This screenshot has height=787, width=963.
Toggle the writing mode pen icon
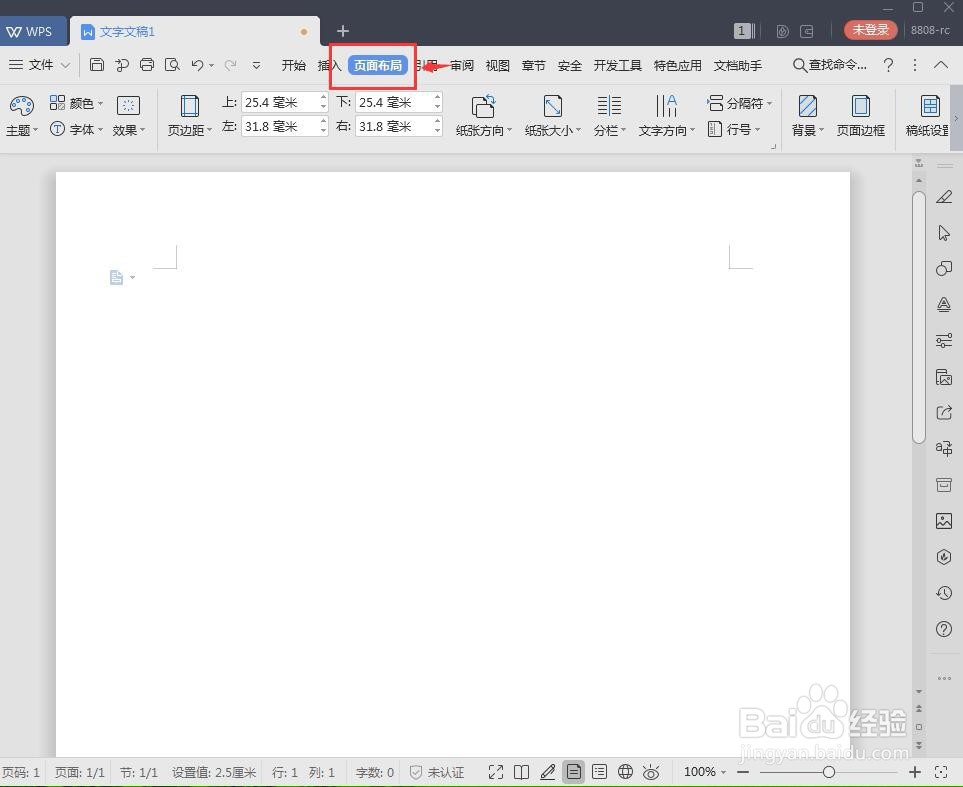click(547, 772)
